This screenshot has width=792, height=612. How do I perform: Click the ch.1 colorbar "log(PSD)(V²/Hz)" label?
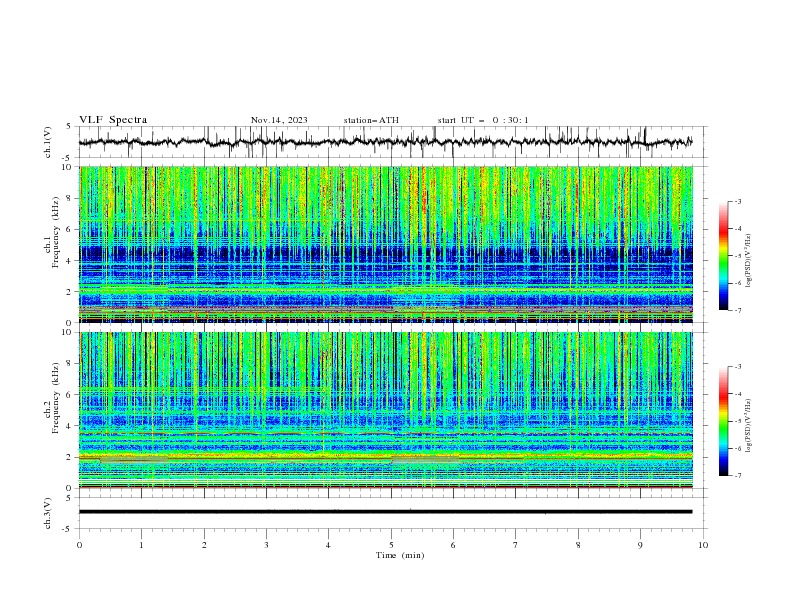click(x=748, y=261)
